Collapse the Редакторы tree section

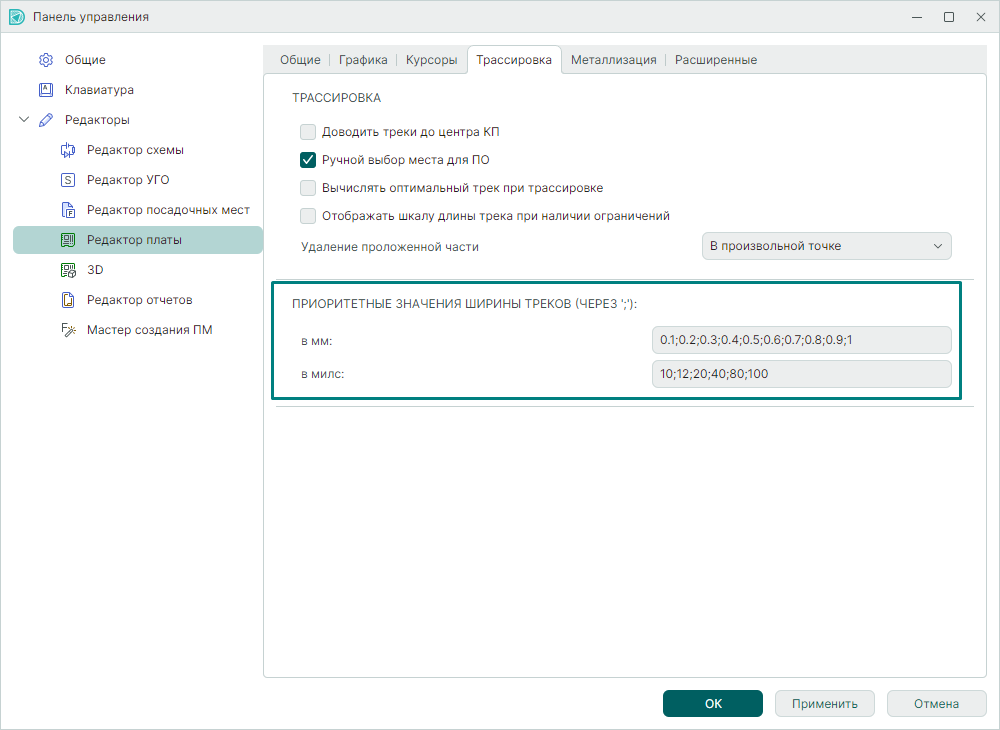(x=24, y=120)
